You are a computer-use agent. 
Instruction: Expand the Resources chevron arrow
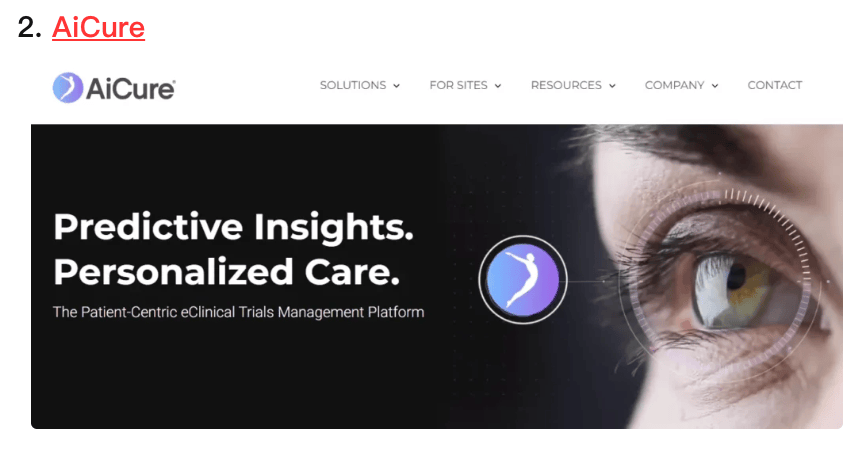click(x=612, y=86)
